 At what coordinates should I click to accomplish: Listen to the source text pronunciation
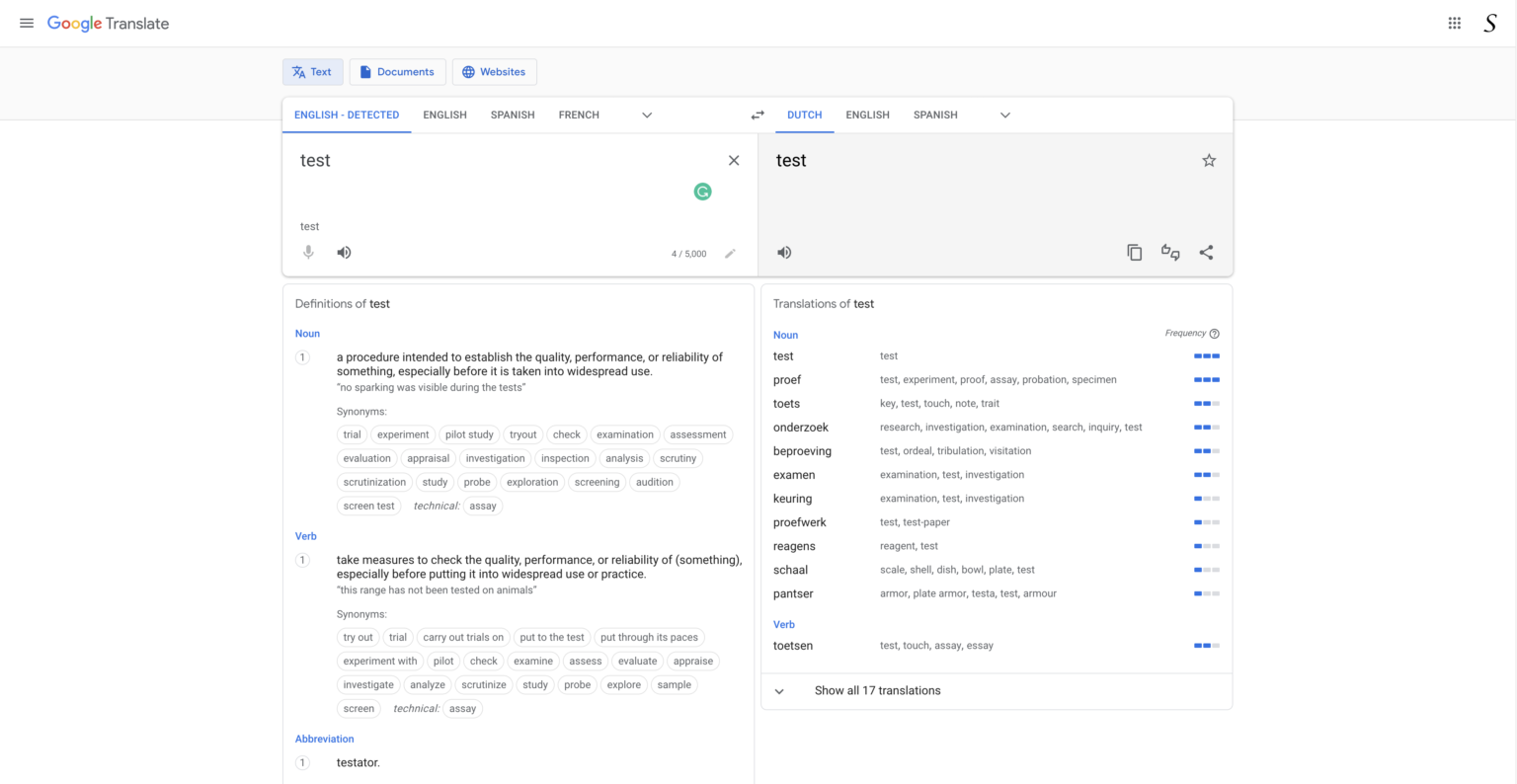coord(343,252)
